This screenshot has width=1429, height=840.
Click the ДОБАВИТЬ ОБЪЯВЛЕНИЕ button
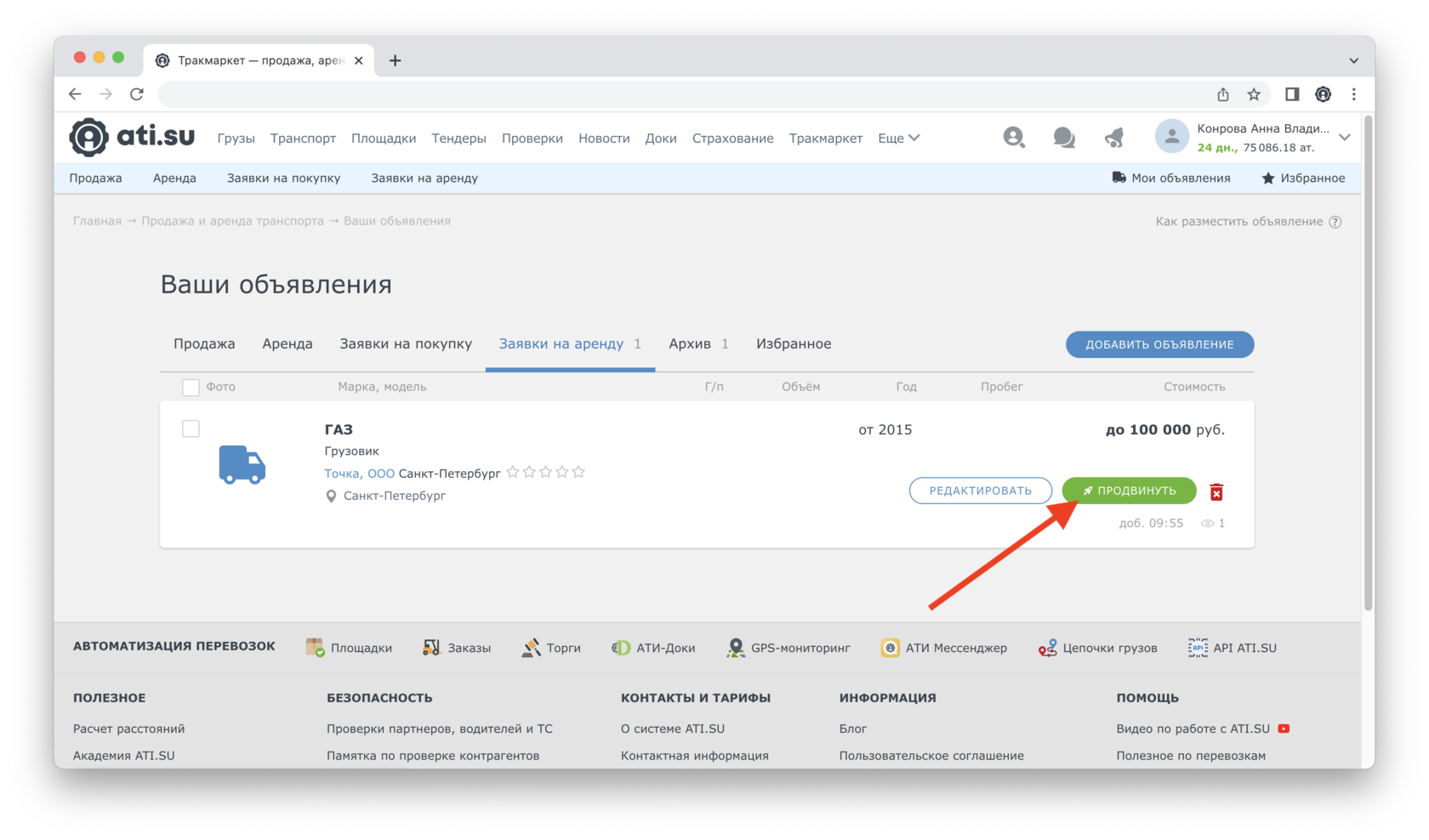pos(1159,344)
